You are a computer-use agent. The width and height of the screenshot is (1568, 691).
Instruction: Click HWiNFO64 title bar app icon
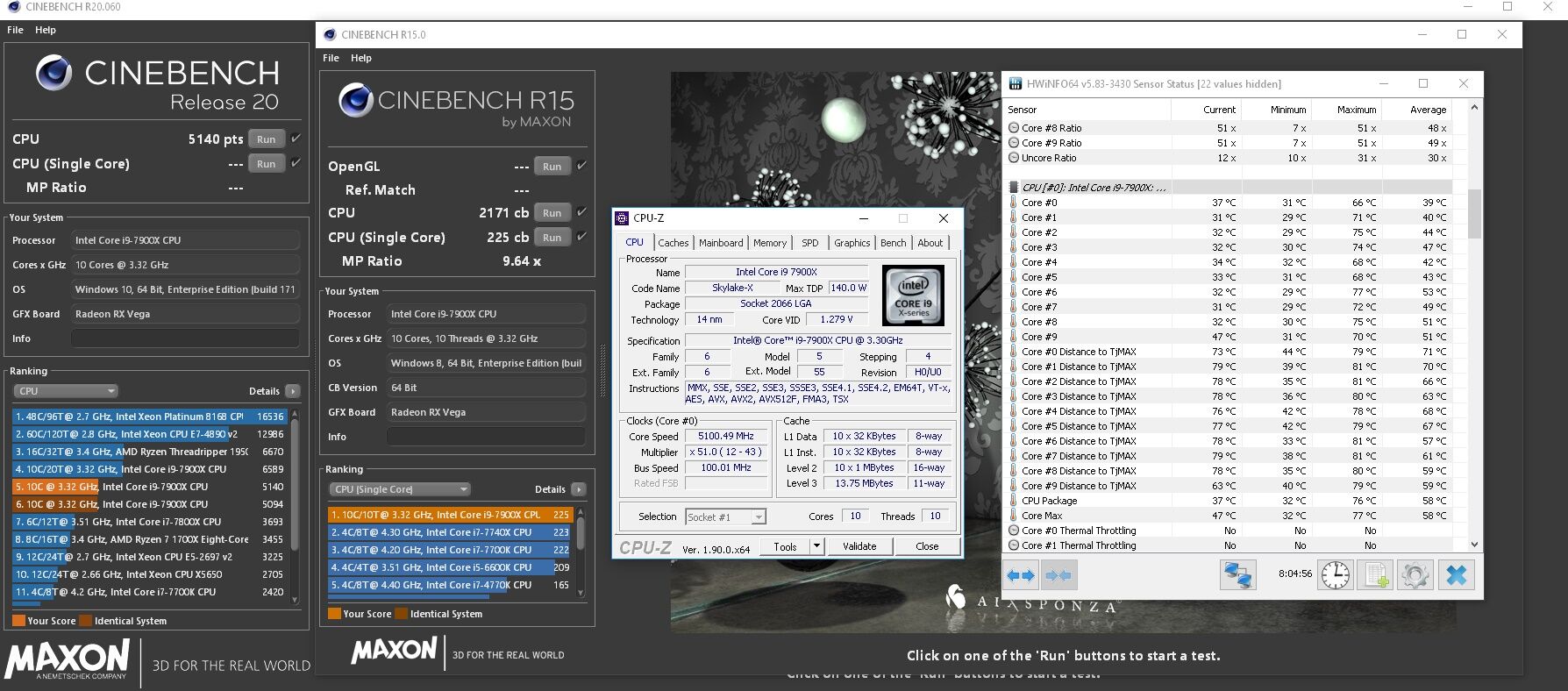pyautogui.click(x=1016, y=83)
